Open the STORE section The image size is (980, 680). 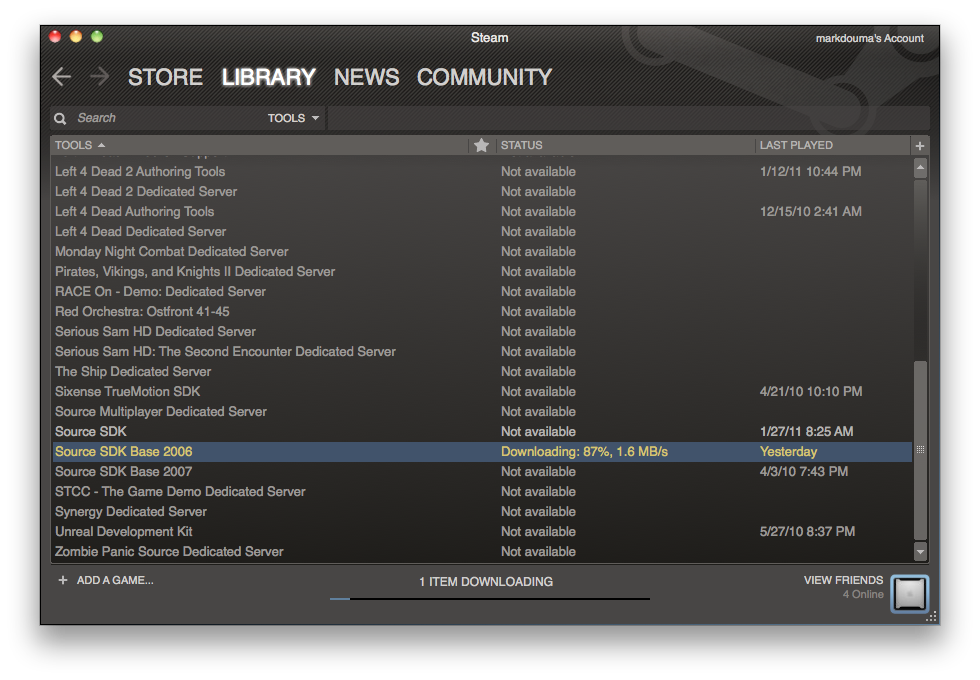(165, 77)
